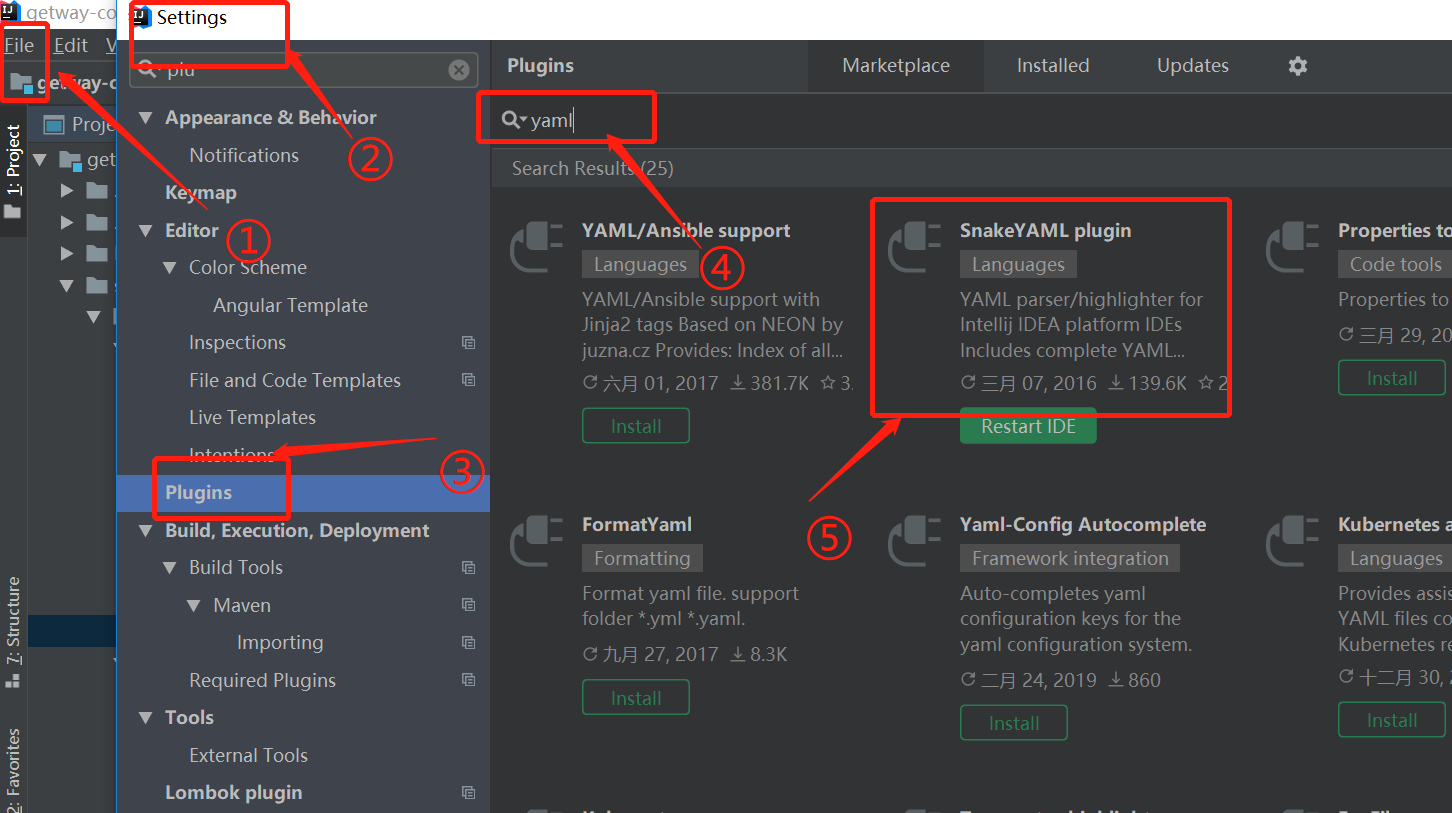The height and width of the screenshot is (813, 1452).
Task: Open the plugin search history magnifier dropdown
Action: tap(514, 121)
